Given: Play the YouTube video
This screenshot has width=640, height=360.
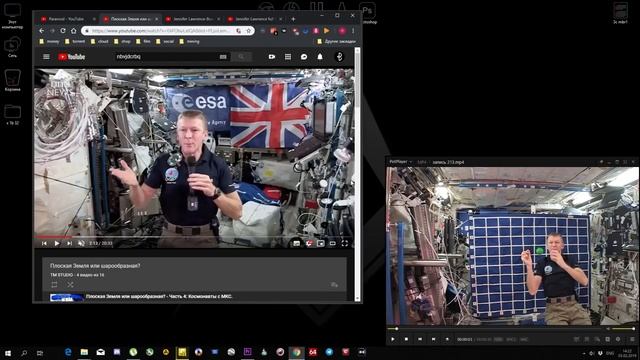Looking at the screenshot, I should (x=57, y=243).
